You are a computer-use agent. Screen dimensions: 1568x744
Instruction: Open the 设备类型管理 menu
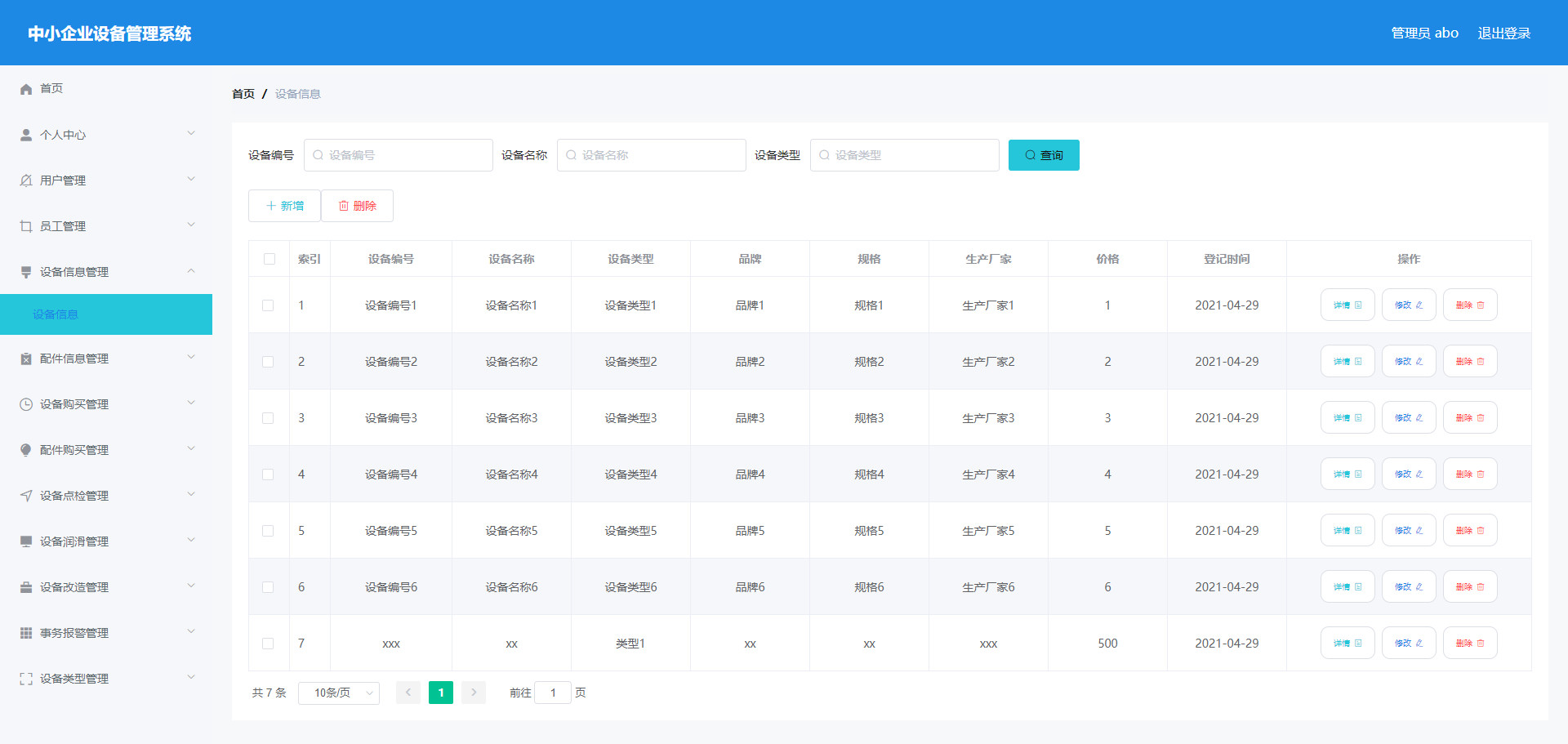106,679
